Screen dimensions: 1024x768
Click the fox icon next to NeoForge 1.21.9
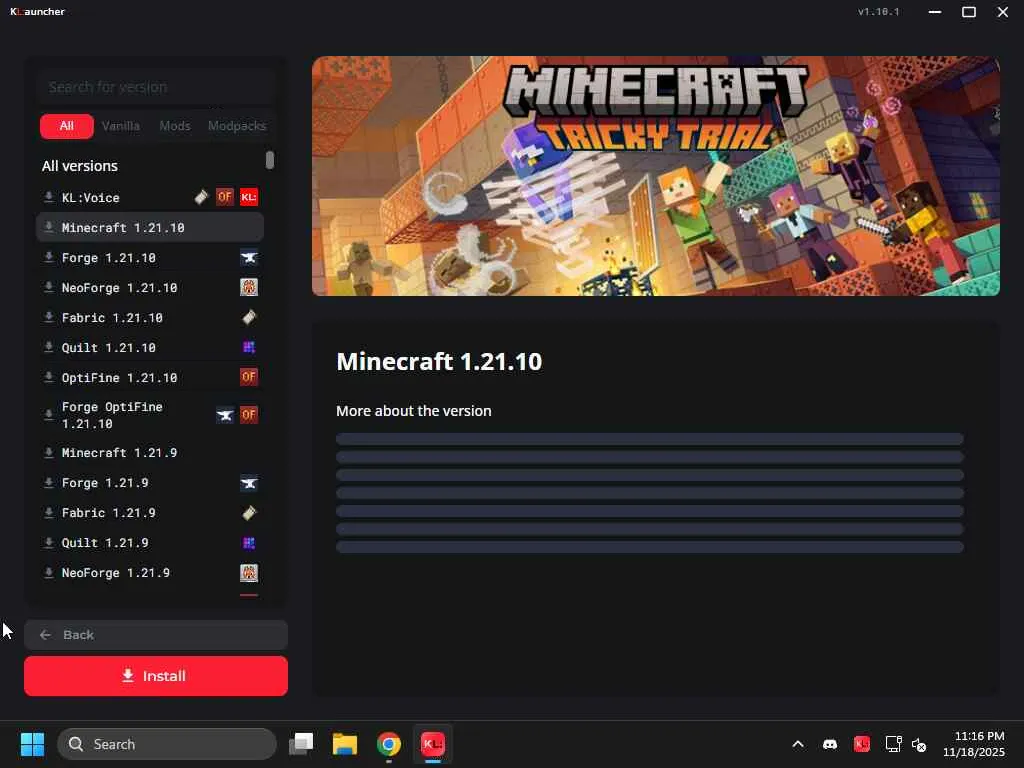(249, 573)
